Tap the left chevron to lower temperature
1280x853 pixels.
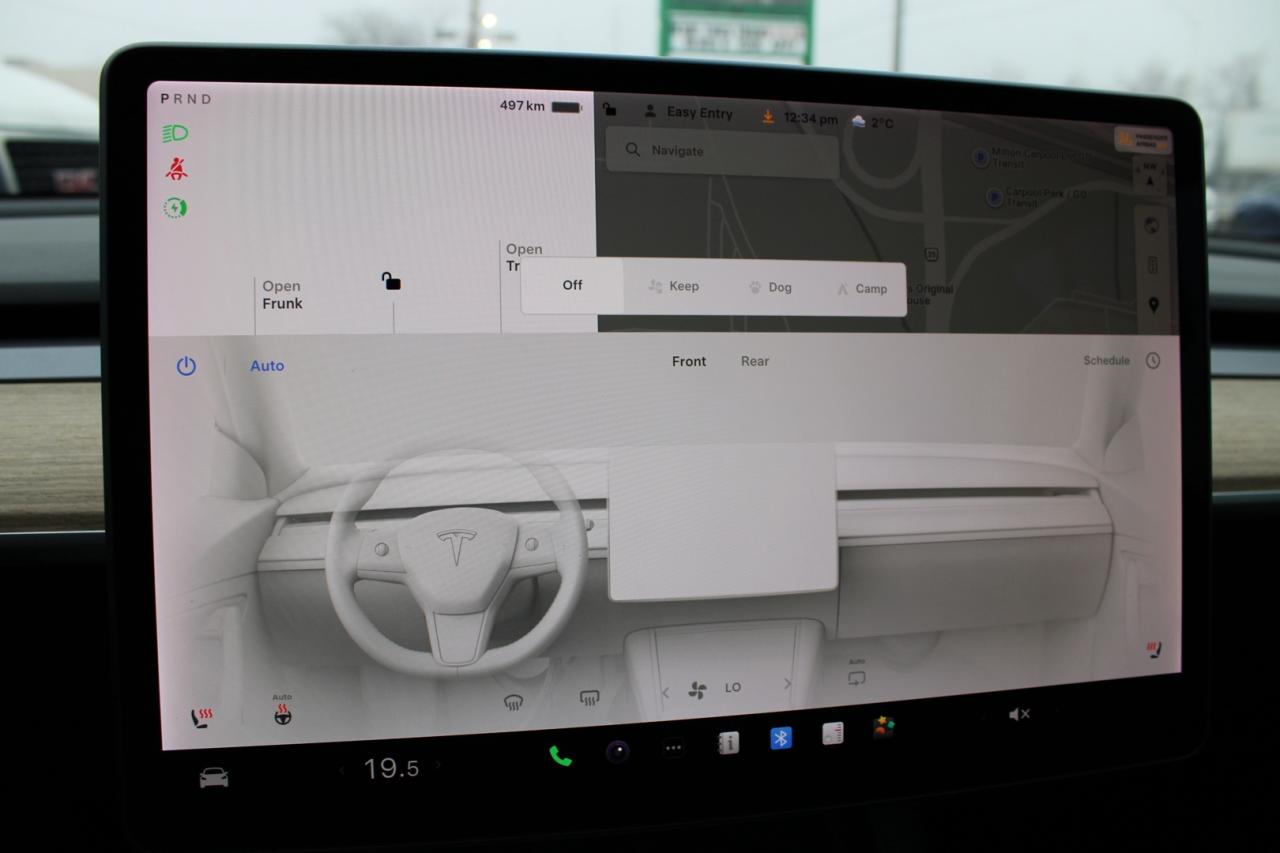tap(341, 768)
